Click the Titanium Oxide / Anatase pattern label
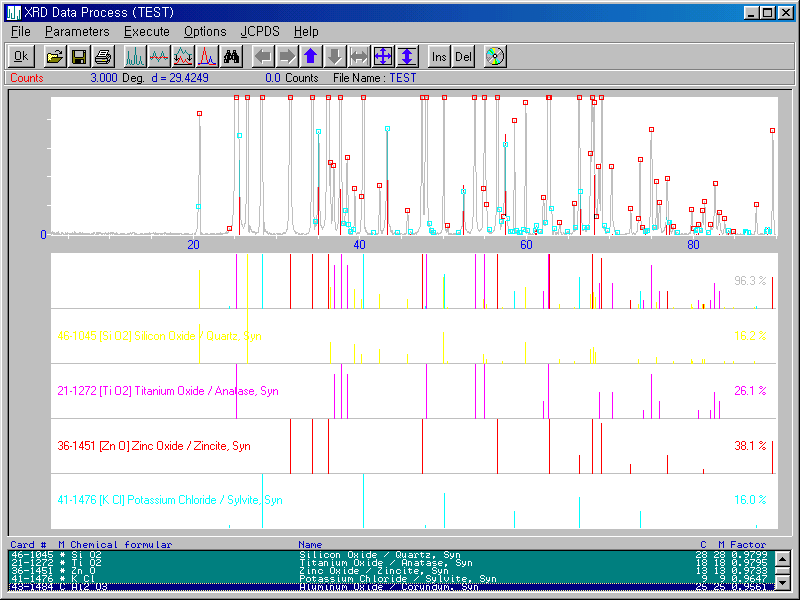 pyautogui.click(x=168, y=391)
